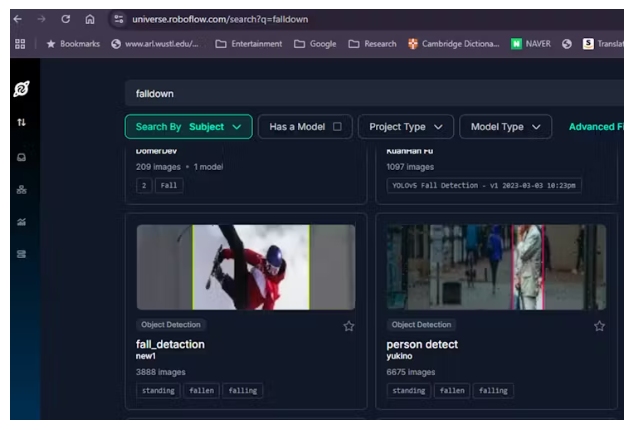Click the NAVER bookmark icon
Screen dimensions: 634x430
point(517,43)
